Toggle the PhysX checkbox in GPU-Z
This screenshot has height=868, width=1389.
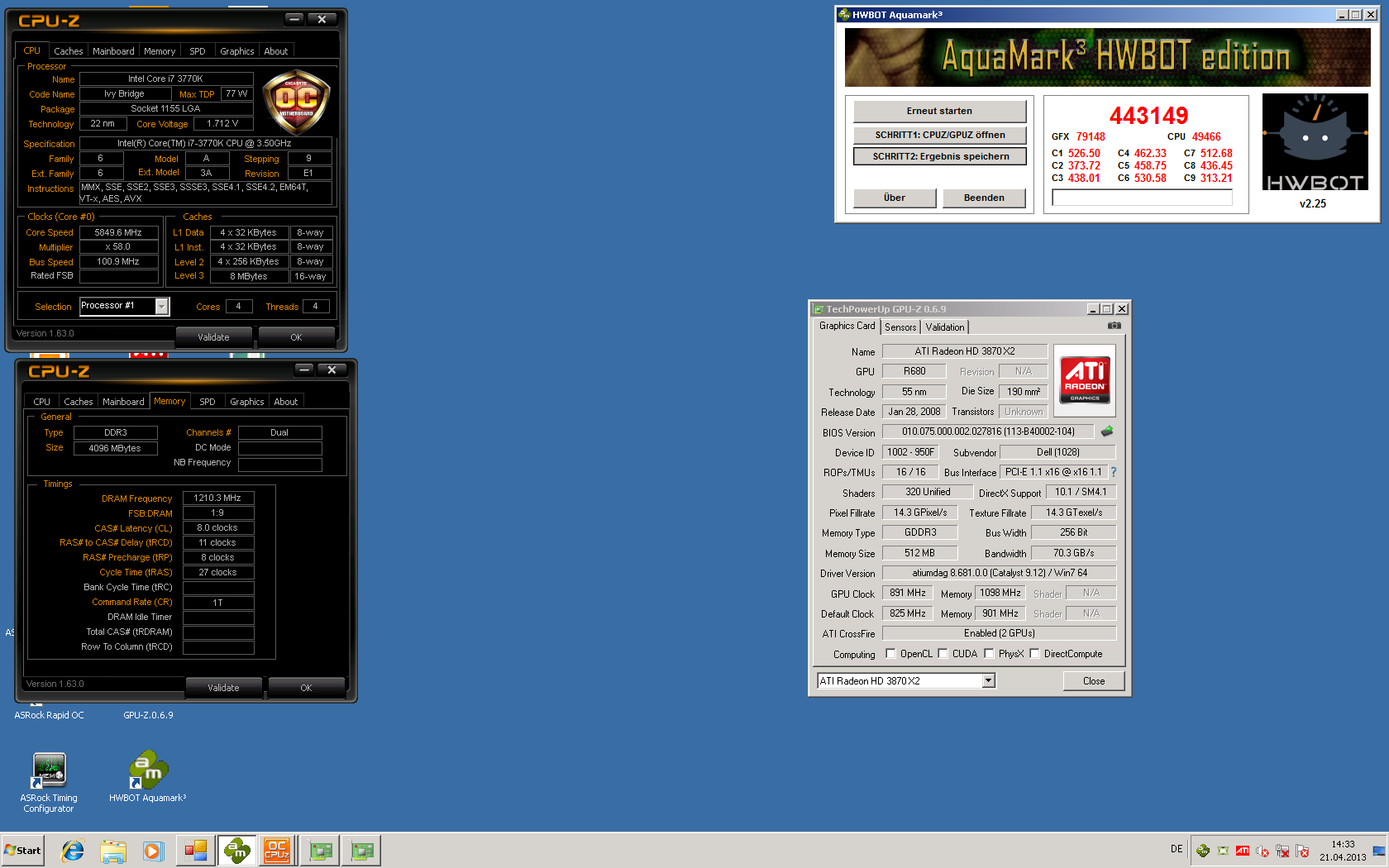(x=989, y=653)
